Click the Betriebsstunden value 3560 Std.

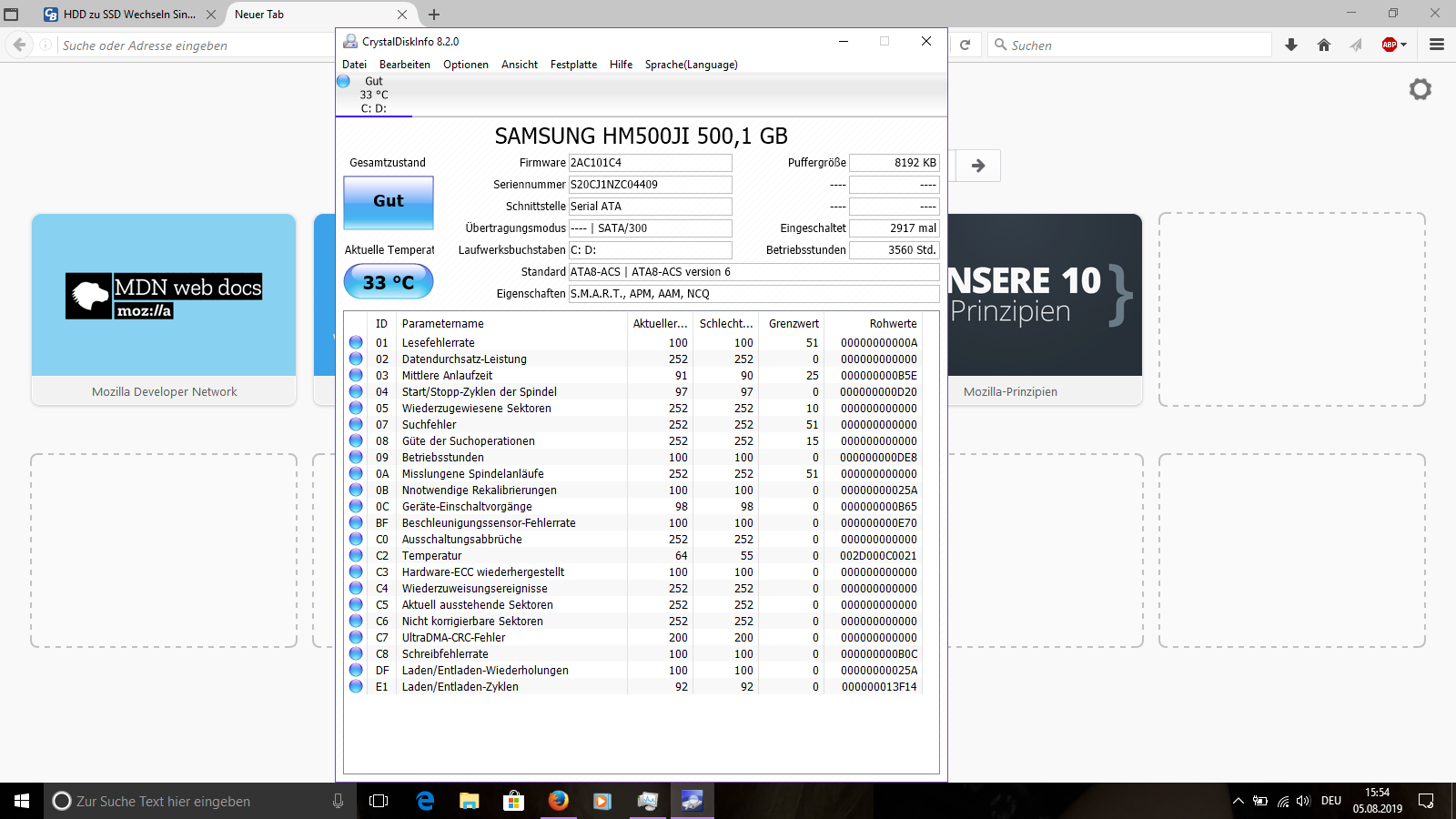click(x=894, y=250)
